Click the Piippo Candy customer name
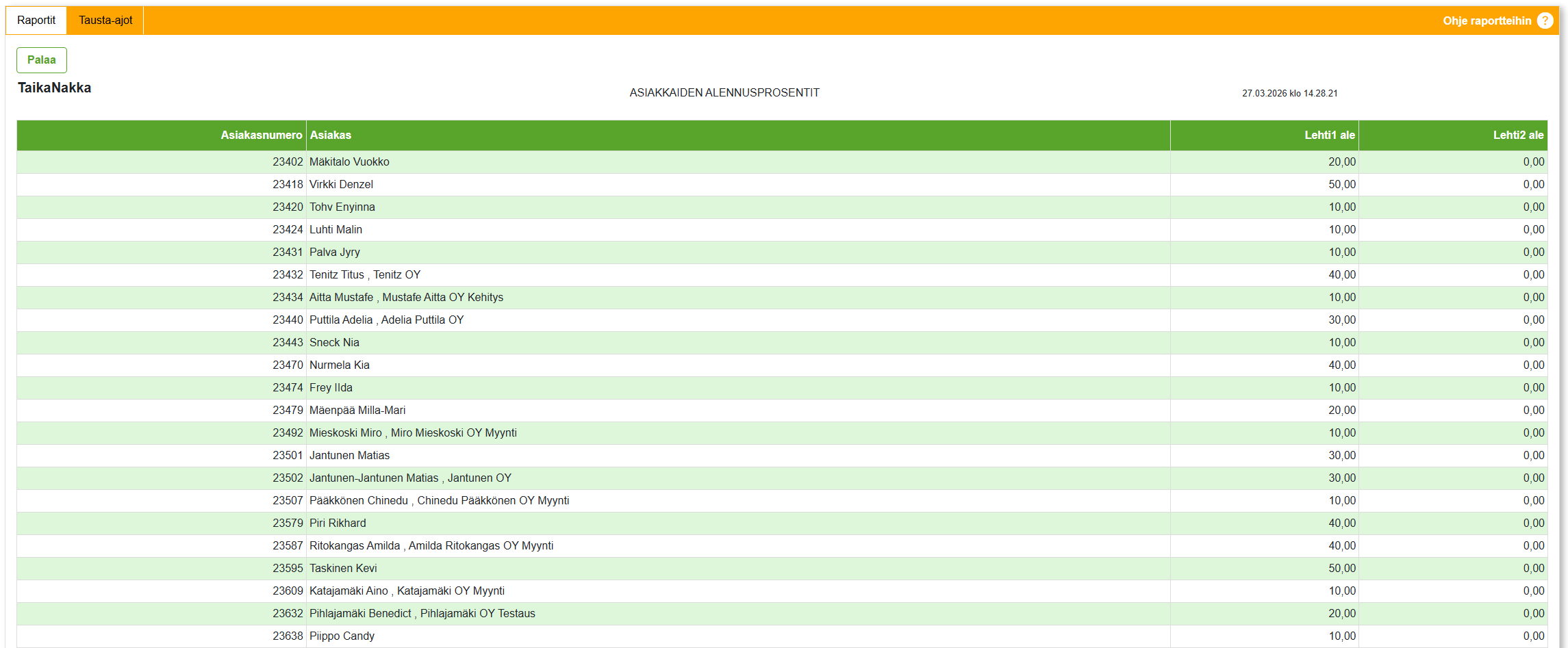Viewport: 1568px width, 648px height. click(x=342, y=636)
